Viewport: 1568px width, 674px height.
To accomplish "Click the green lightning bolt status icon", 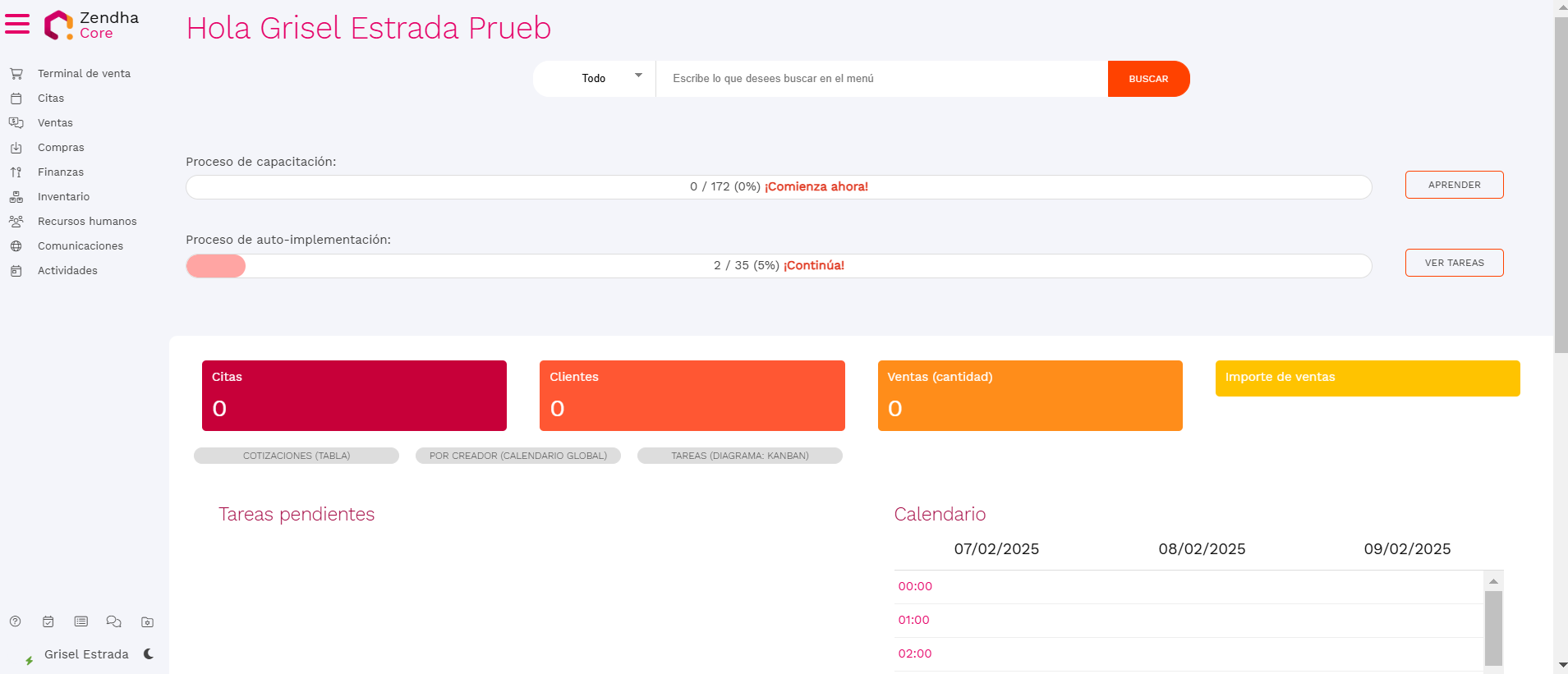I will [x=29, y=660].
